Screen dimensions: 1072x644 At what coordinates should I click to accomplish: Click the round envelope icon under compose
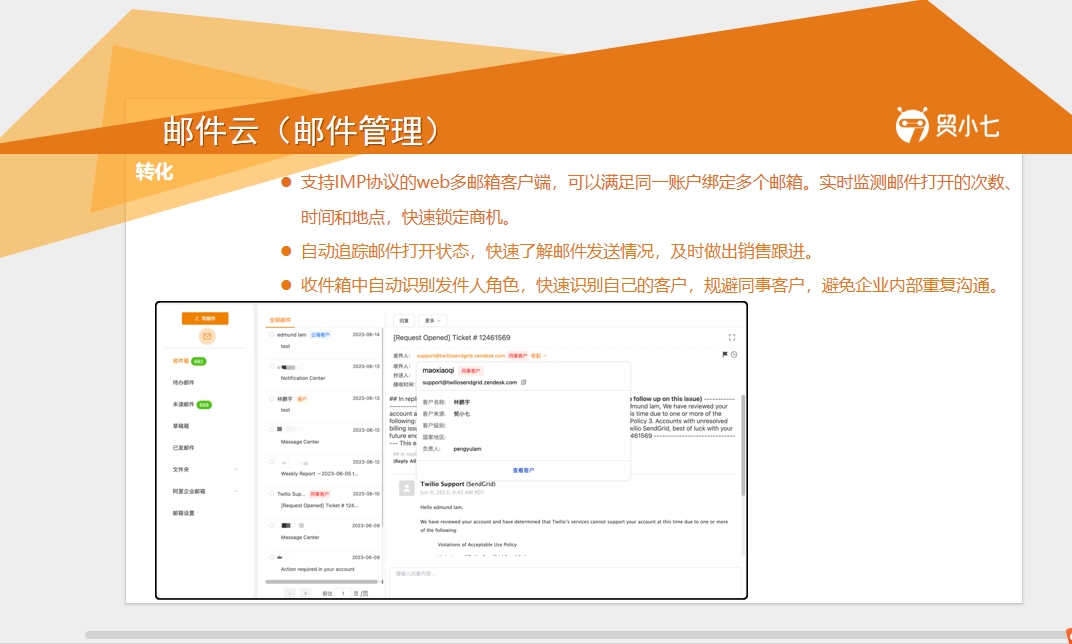click(x=206, y=336)
